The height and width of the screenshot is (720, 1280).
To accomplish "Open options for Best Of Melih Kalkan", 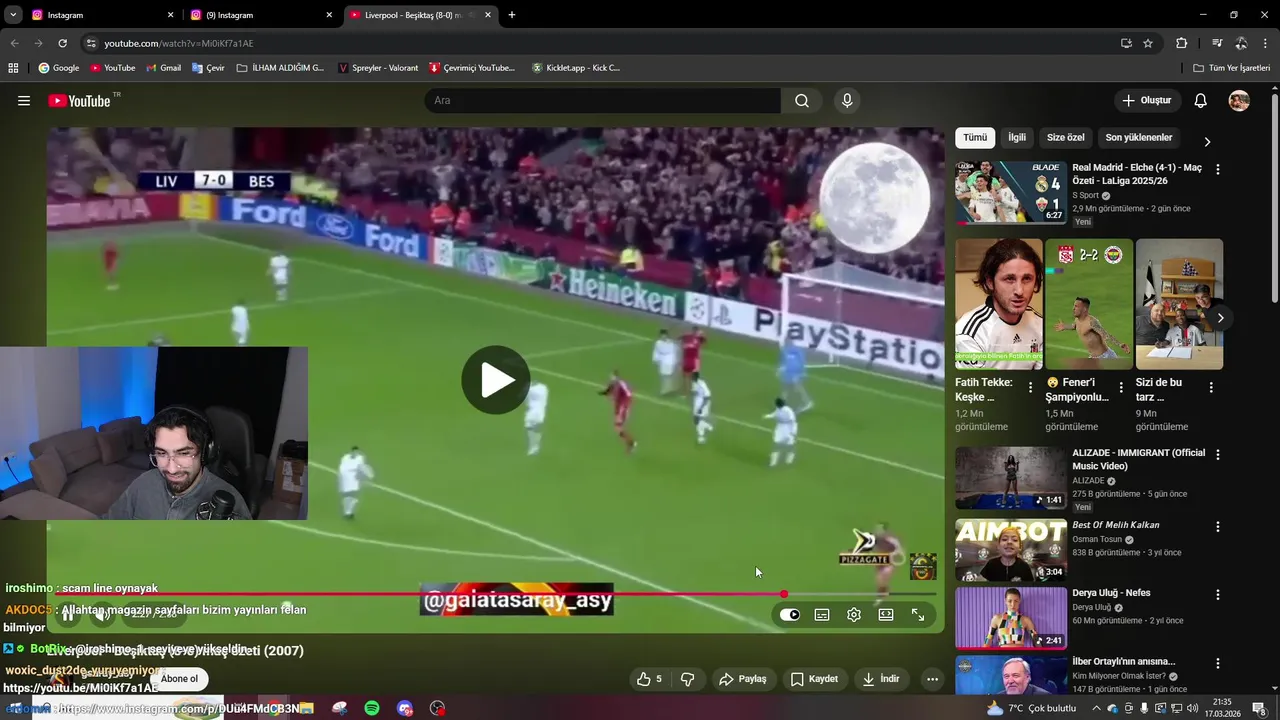I will coord(1218,527).
